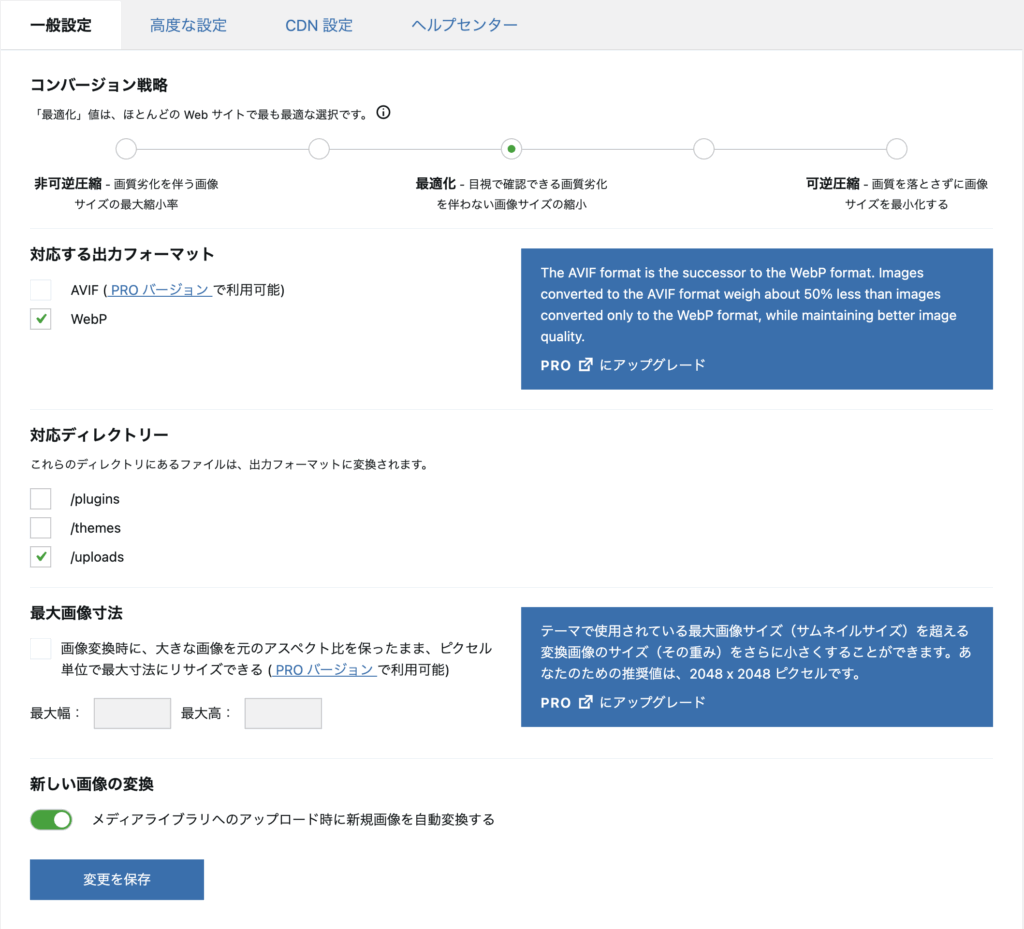
Task: Toggle auto-convert new images on upload switch
Action: coord(51,819)
